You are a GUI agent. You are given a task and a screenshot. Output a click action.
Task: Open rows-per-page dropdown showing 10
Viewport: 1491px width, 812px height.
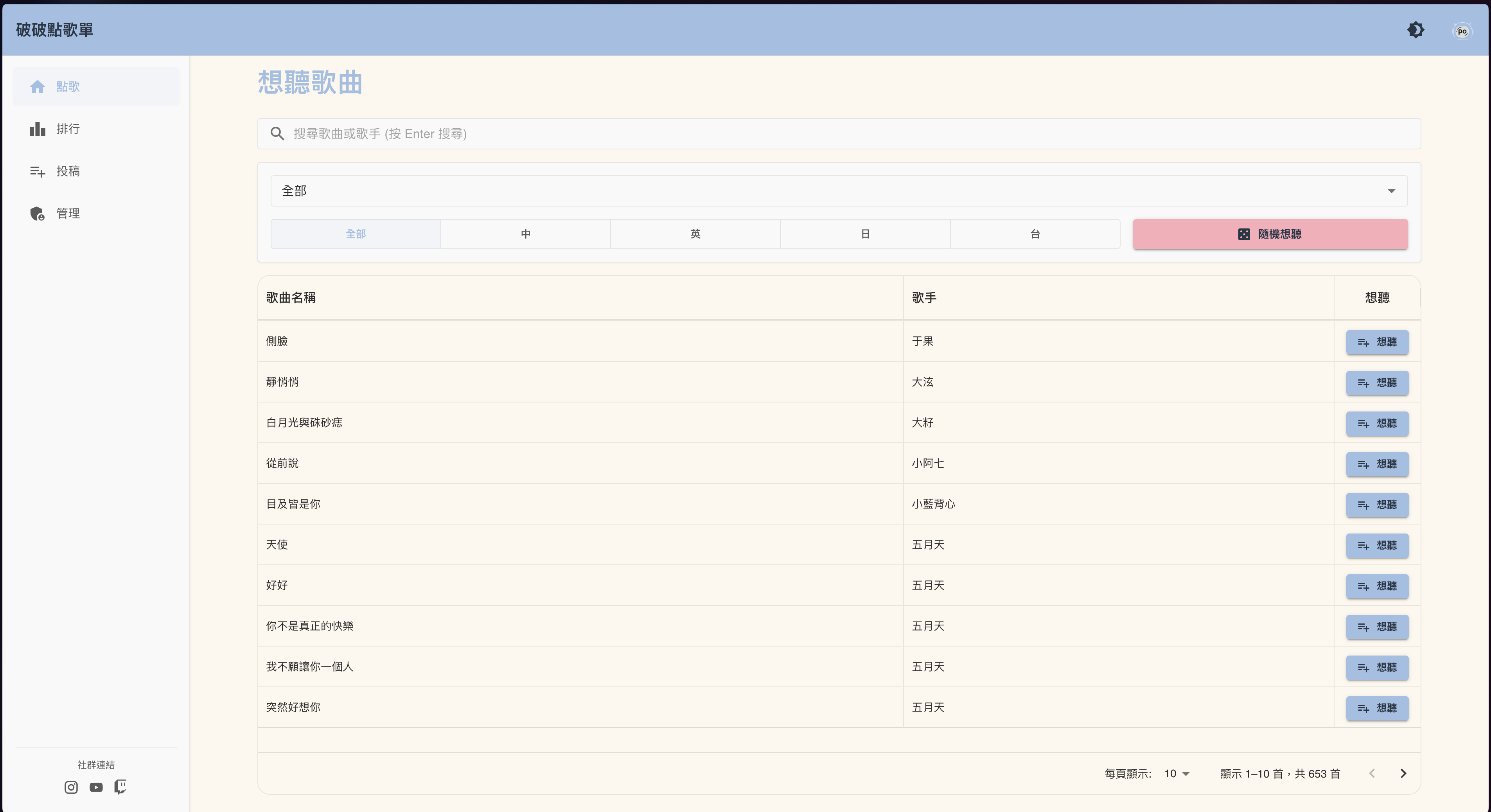point(1177,774)
